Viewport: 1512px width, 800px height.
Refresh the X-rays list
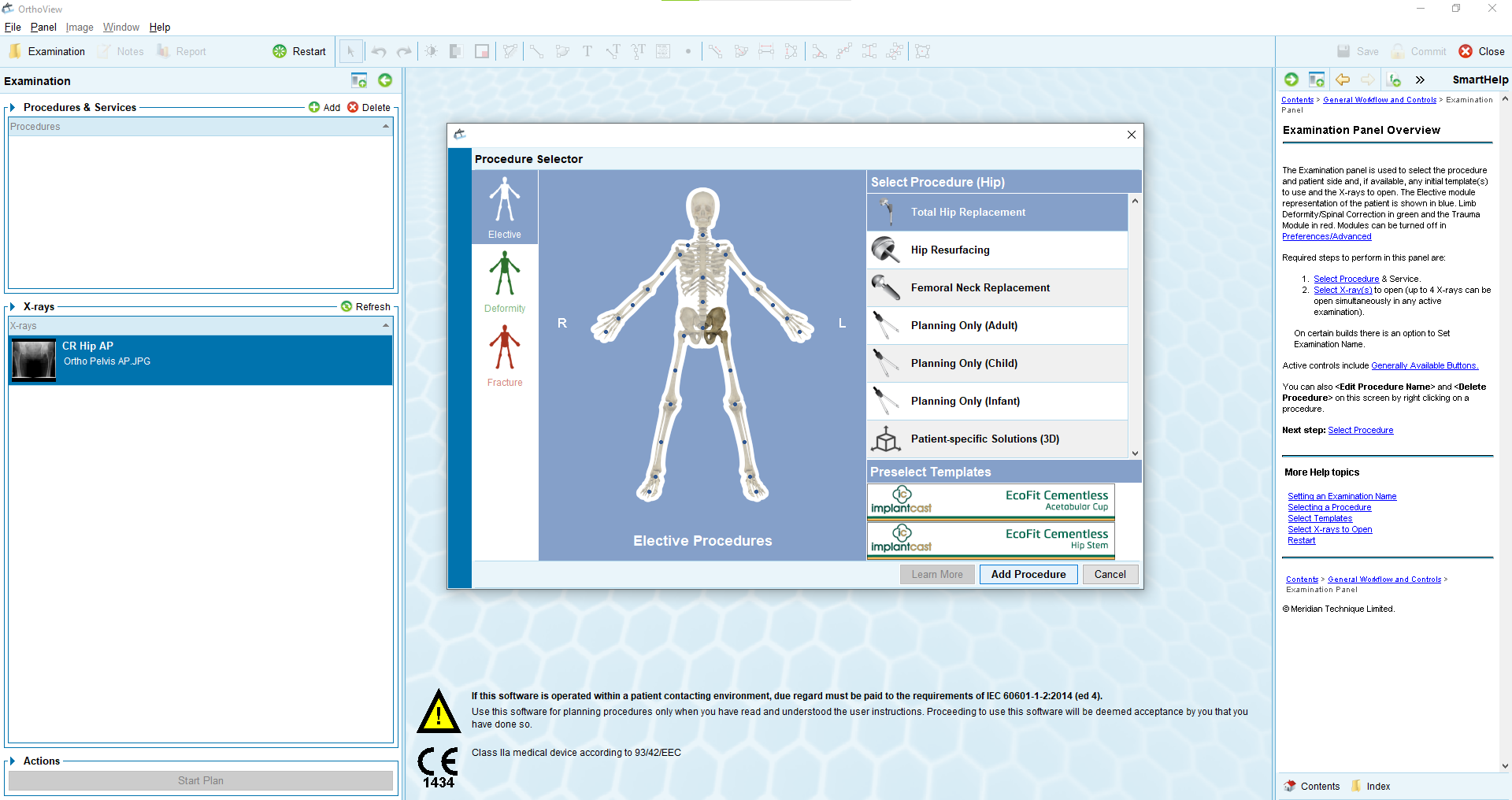[346, 306]
